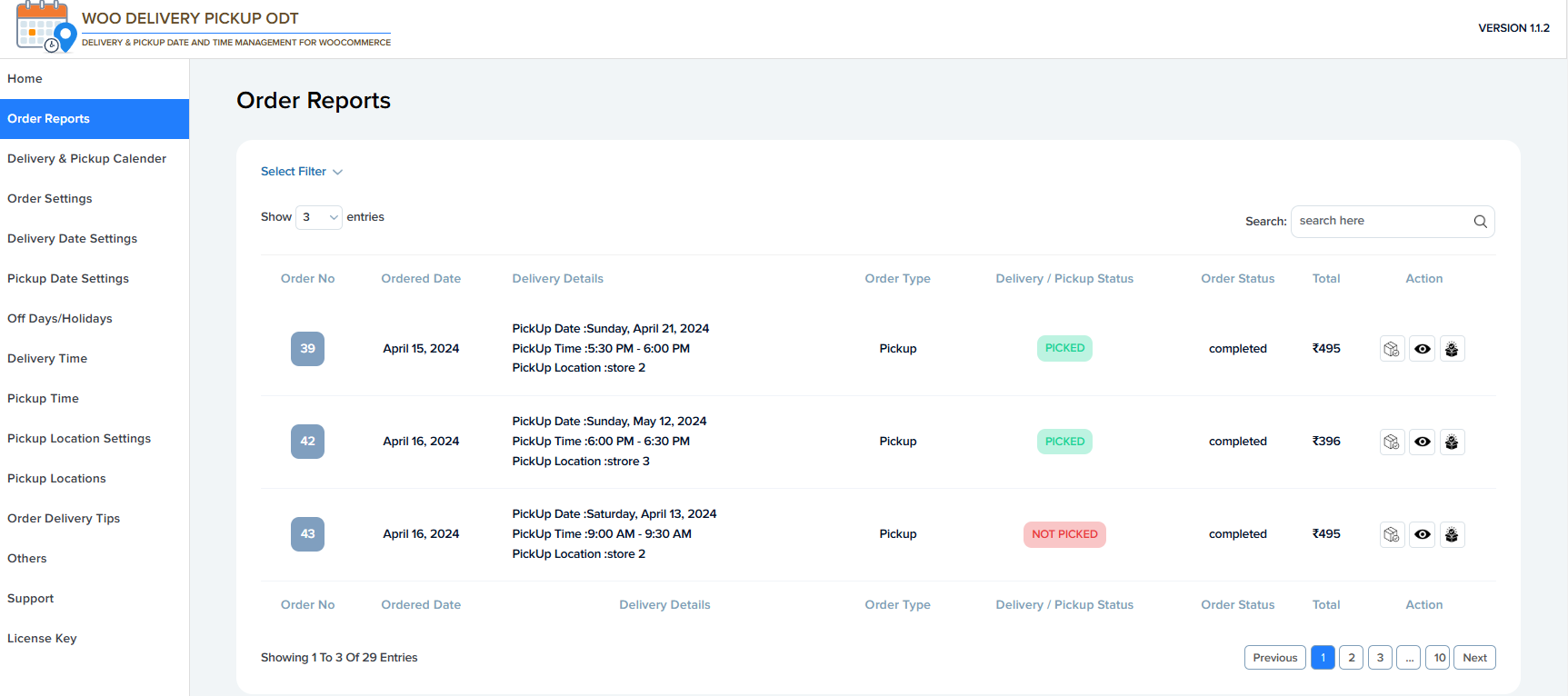Viewport: 1568px width, 696px height.
Task: Click the eye icon for order 39
Action: point(1422,349)
